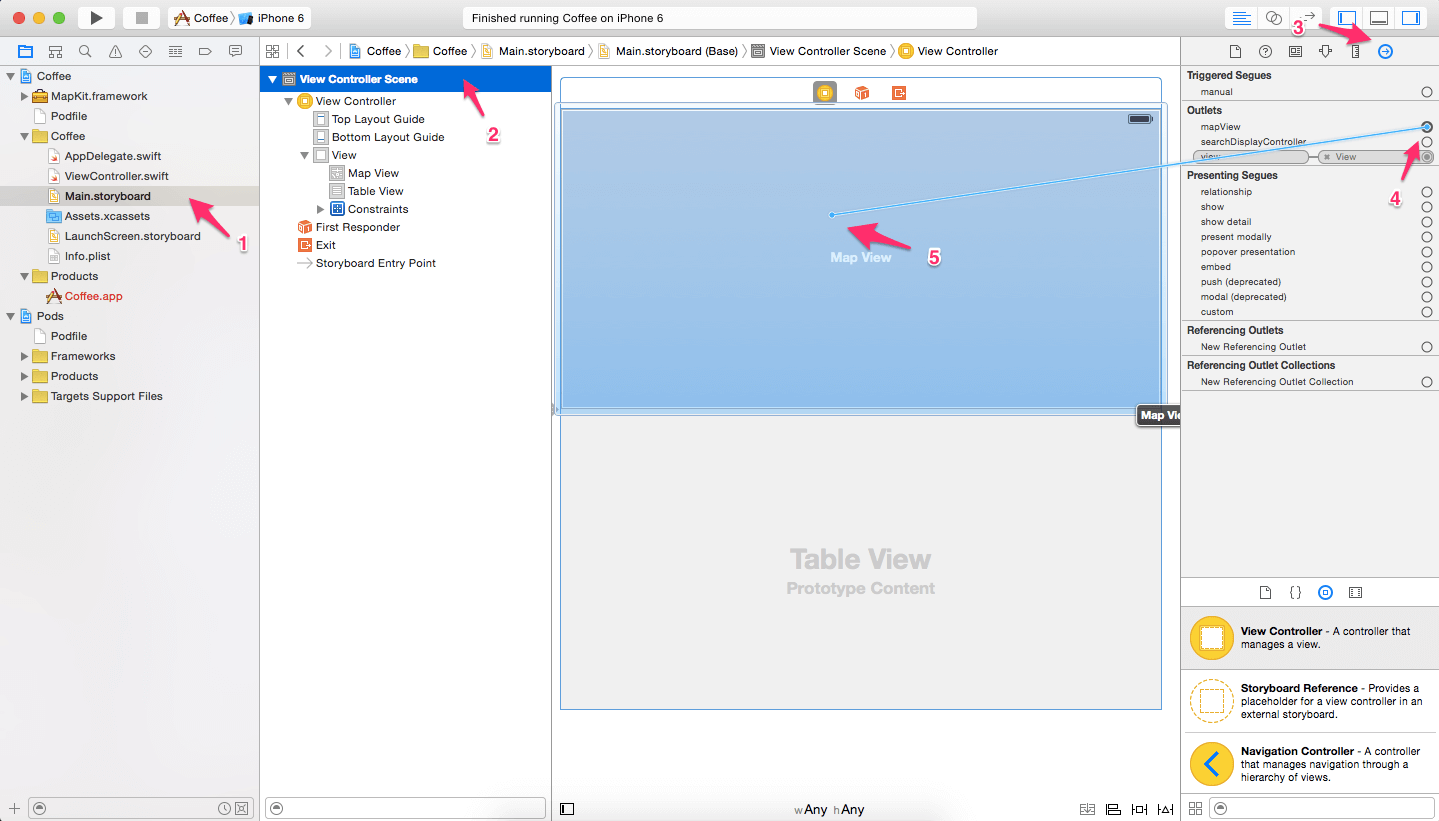Switch to the Version editor

(x=1305, y=18)
